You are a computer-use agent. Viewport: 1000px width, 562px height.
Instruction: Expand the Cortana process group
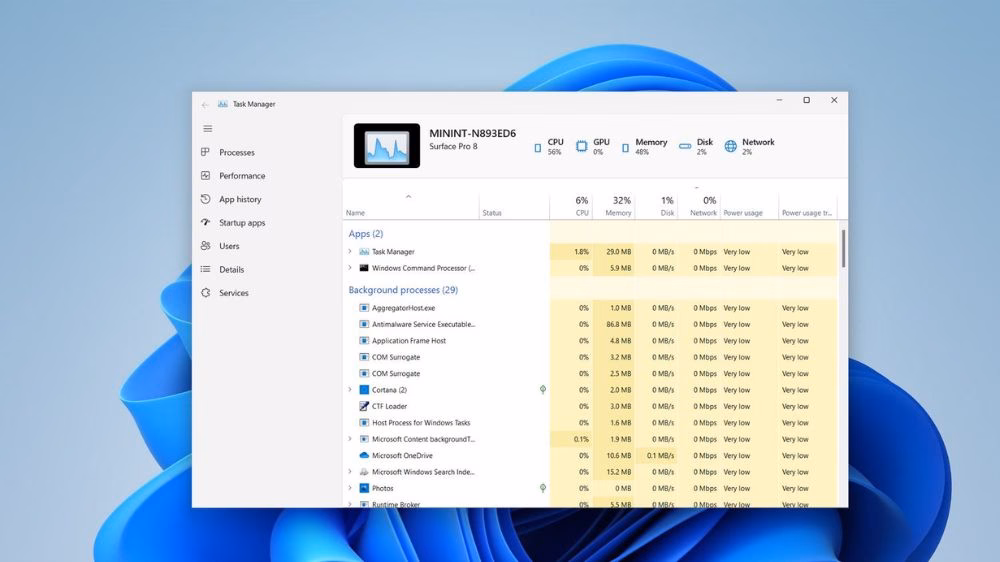coord(350,390)
